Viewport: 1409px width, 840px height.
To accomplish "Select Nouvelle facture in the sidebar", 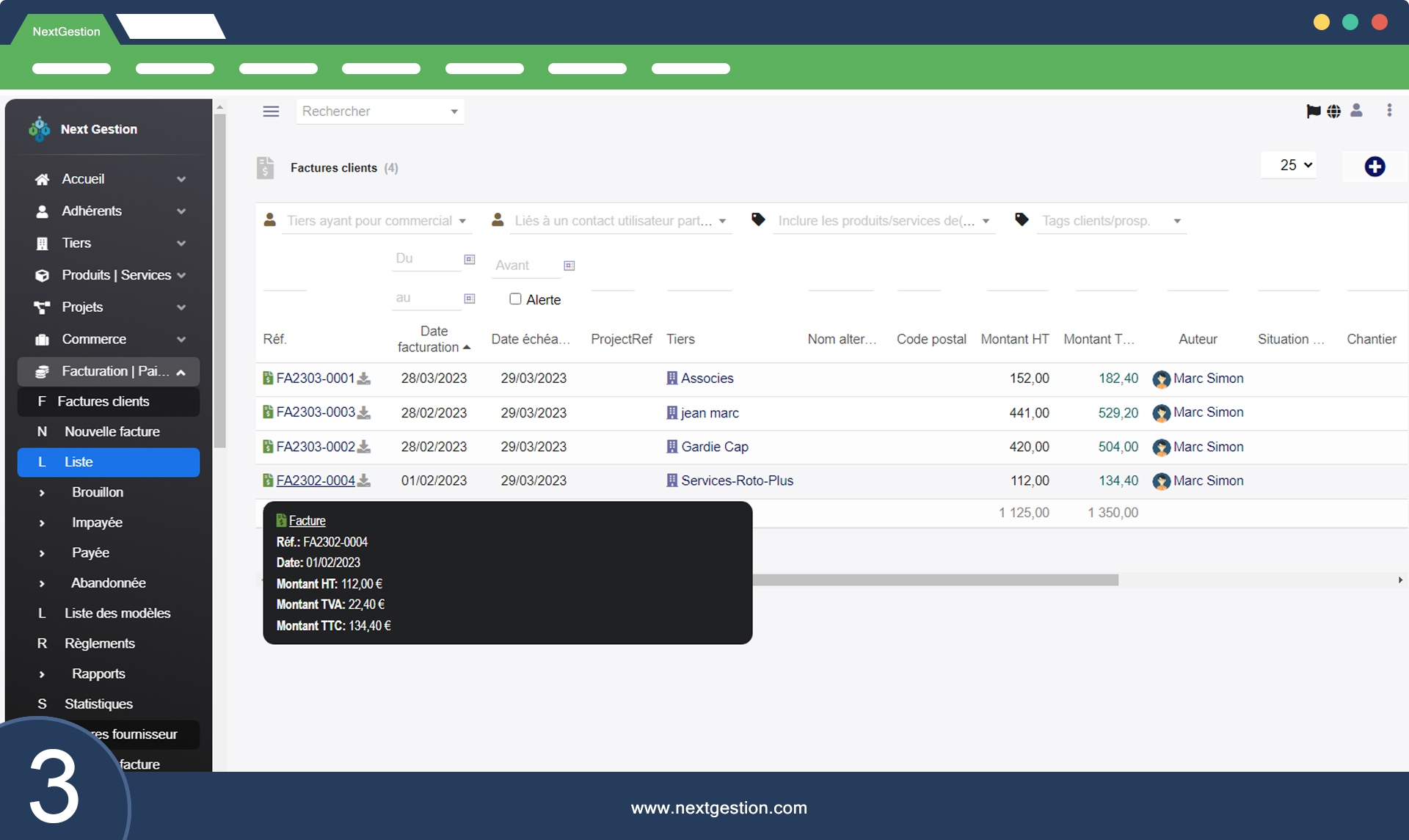I will click(112, 431).
